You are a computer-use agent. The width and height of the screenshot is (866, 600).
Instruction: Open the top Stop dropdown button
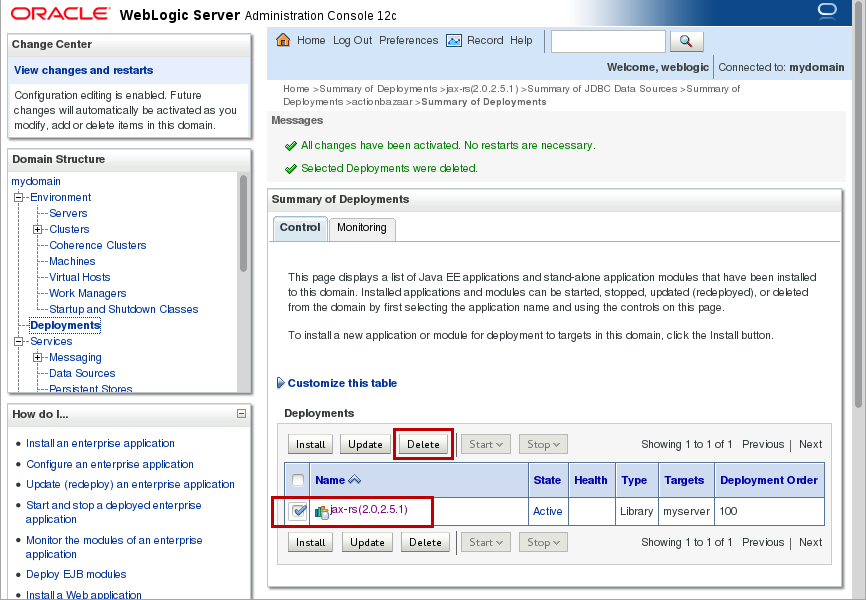tap(543, 444)
